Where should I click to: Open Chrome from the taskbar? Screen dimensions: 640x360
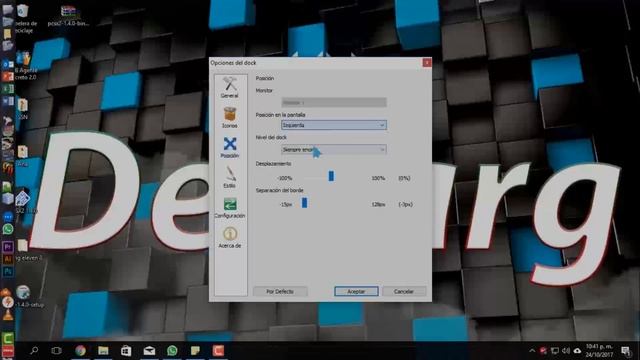80,350
